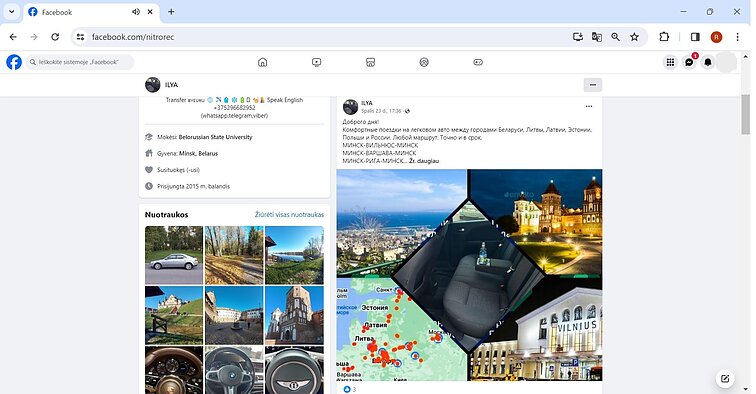Open Messenger chats icon
The width and height of the screenshot is (756, 394).
click(x=689, y=62)
